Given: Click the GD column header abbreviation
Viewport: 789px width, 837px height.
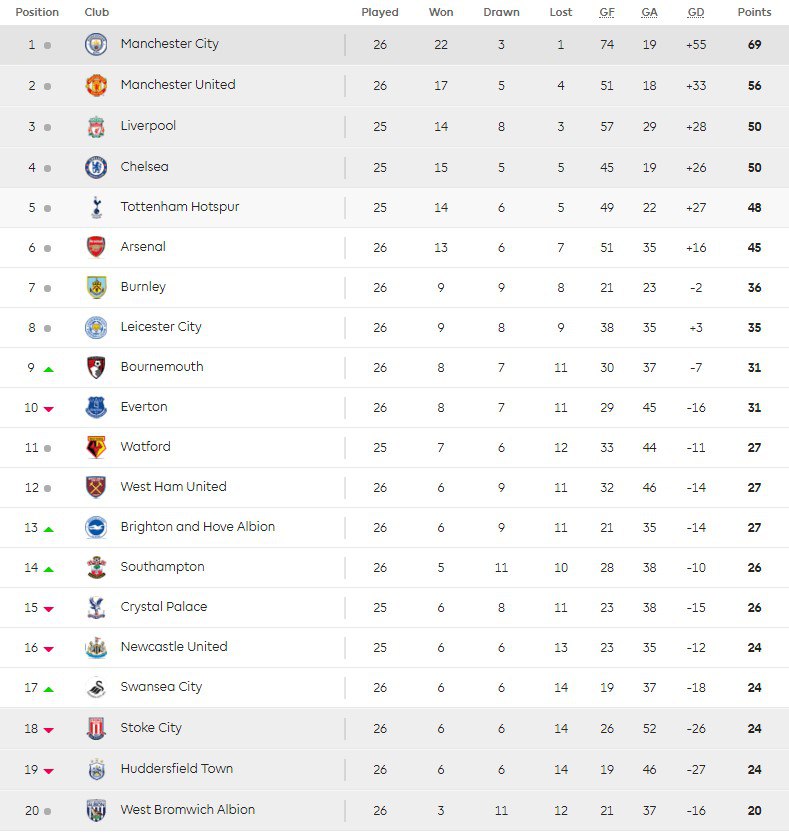Looking at the screenshot, I should point(696,12).
